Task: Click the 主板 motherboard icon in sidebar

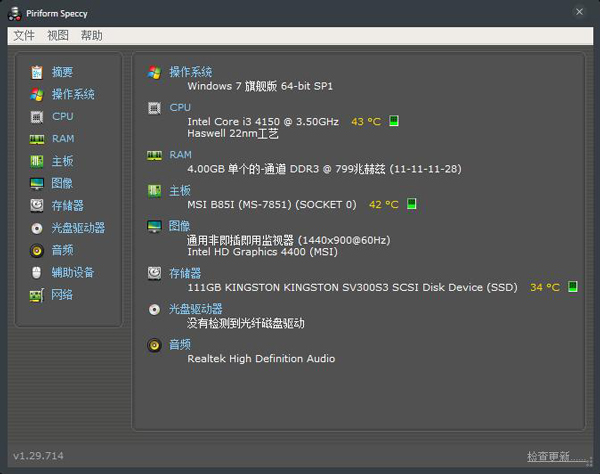Action: tap(37, 161)
